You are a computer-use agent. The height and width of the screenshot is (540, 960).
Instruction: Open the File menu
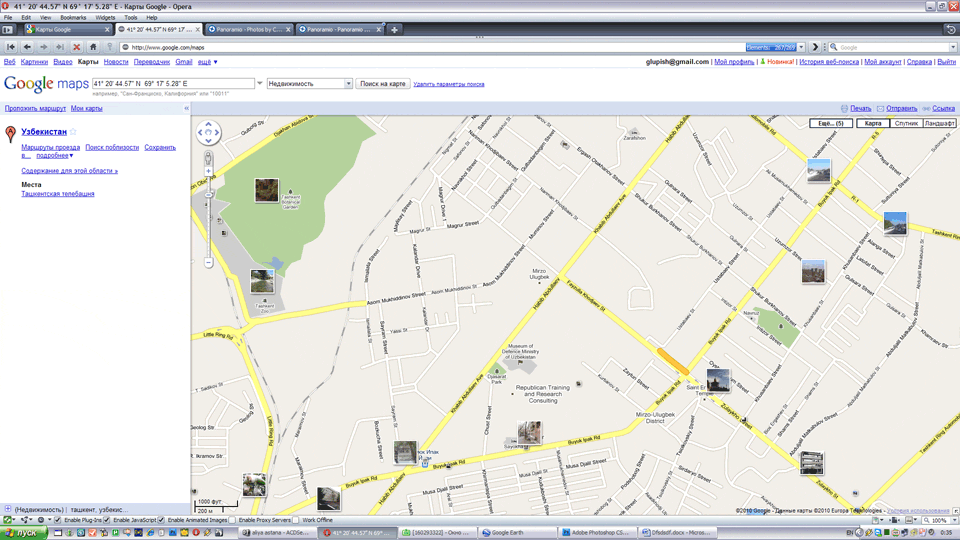tap(8, 18)
